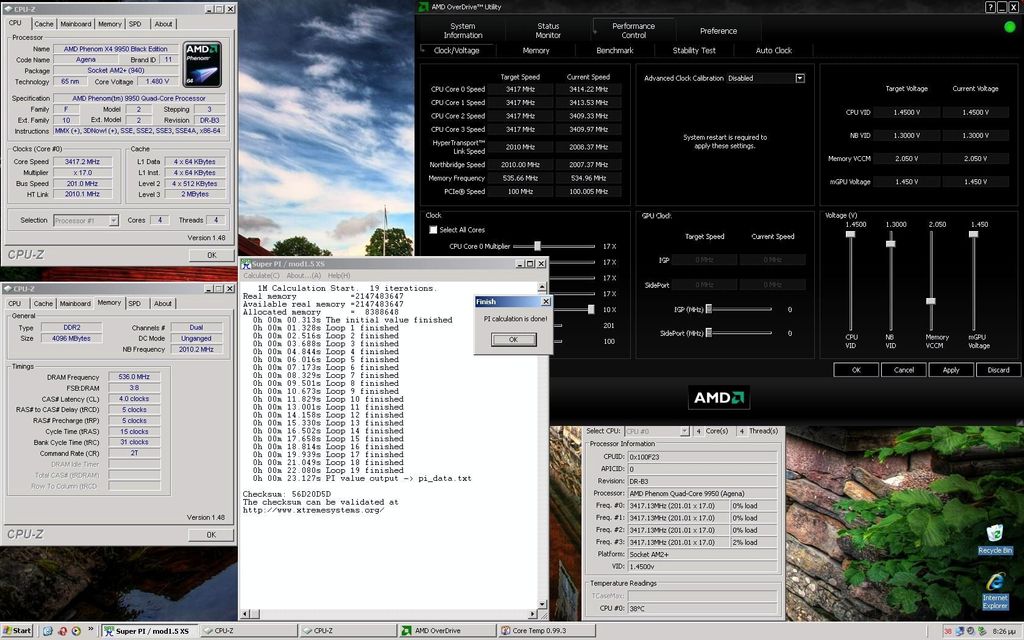Click the green status indicator in OverDrive
Viewport: 1024px width, 640px height.
[x=1010, y=27]
